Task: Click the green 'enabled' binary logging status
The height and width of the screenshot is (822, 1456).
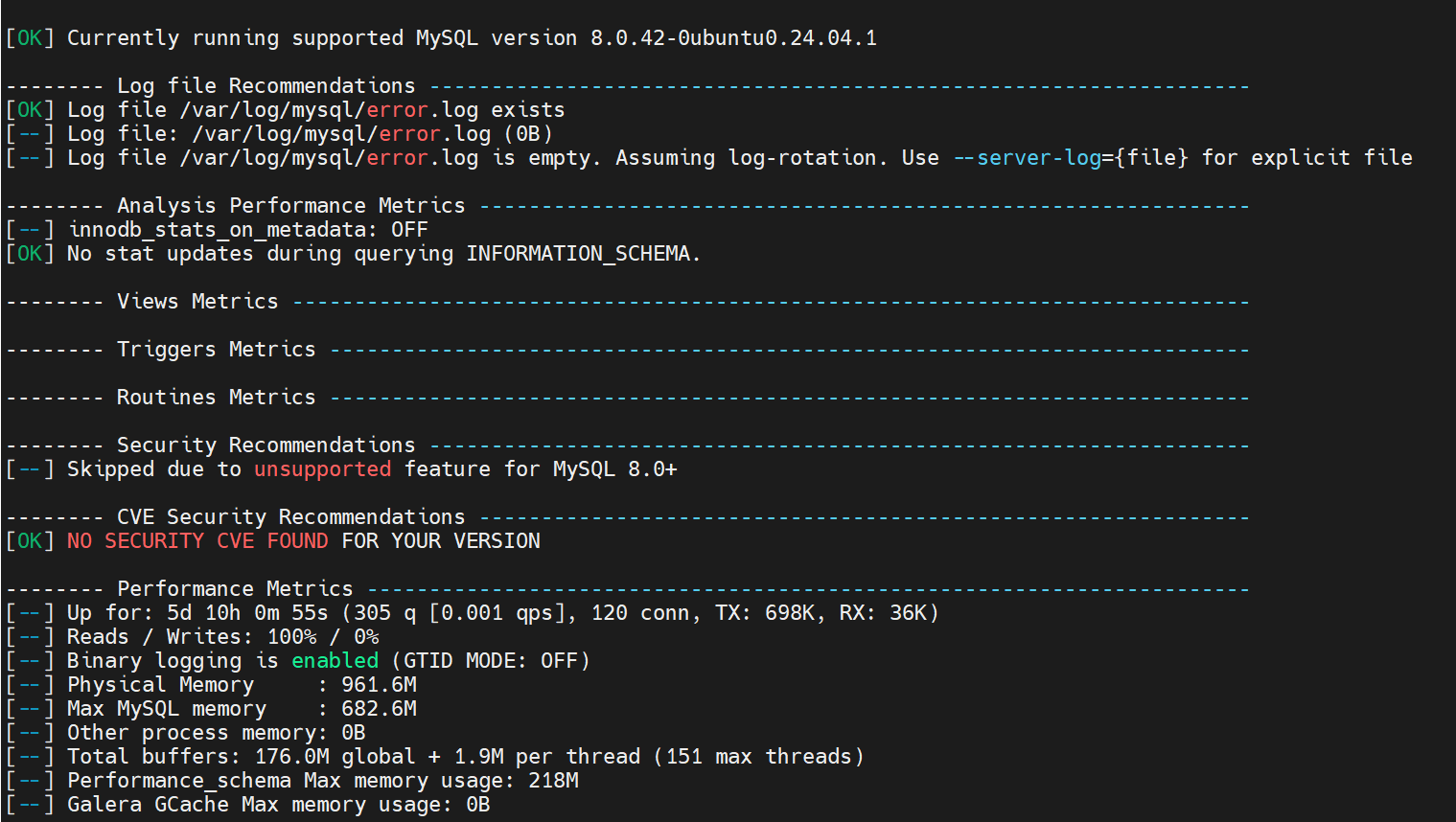Action: click(x=335, y=661)
